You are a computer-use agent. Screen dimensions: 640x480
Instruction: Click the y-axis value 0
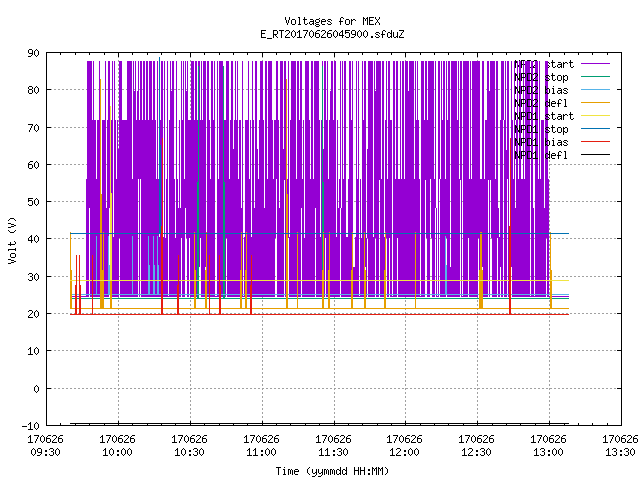[36, 389]
